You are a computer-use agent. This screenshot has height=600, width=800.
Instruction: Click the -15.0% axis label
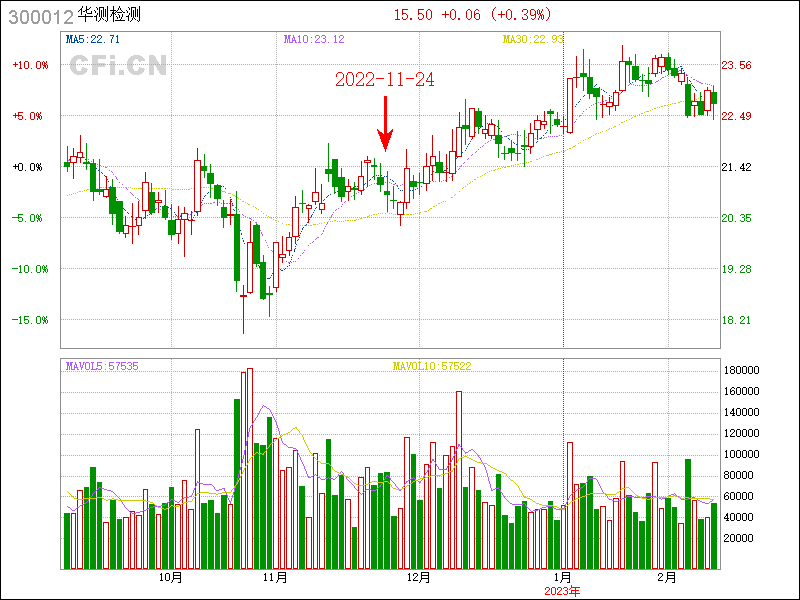pyautogui.click(x=31, y=320)
